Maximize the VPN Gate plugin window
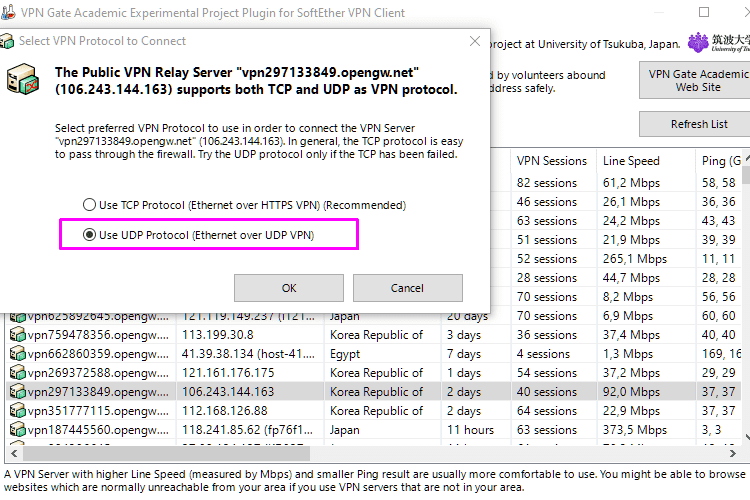 [704, 12]
